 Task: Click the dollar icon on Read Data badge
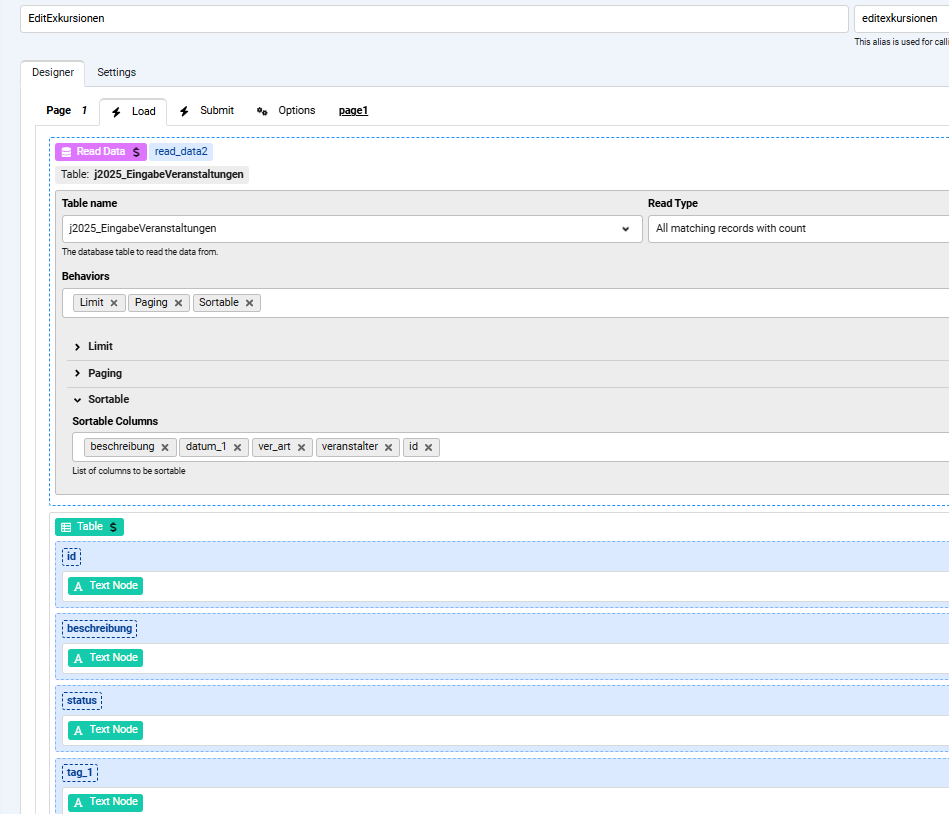pyautogui.click(x=136, y=152)
